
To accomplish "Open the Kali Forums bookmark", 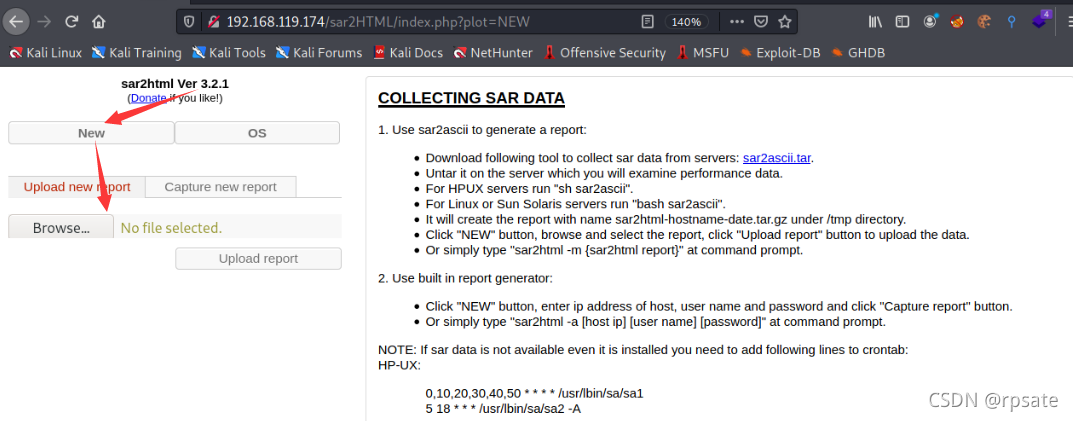I will pyautogui.click(x=319, y=52).
